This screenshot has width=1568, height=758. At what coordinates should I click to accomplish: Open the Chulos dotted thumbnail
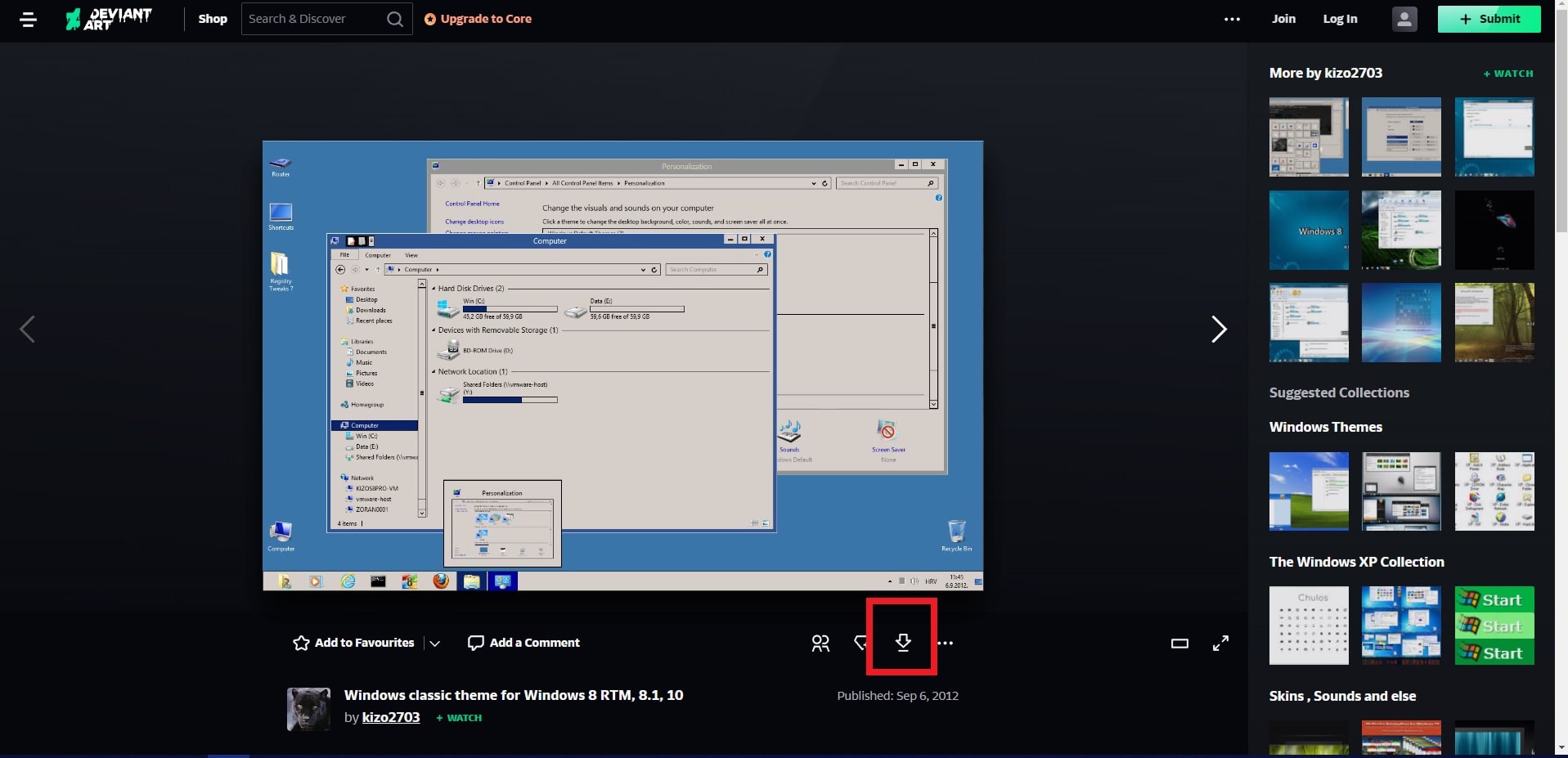1309,626
